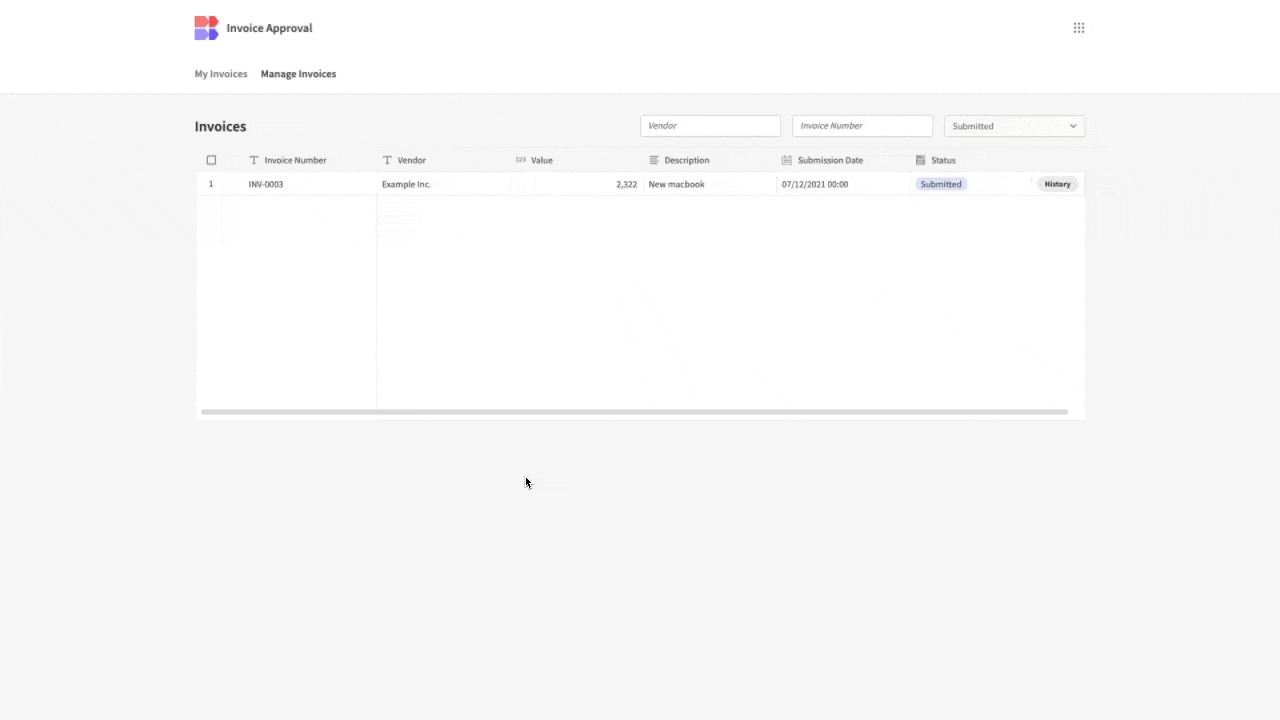This screenshot has height=720, width=1280.
Task: Click the status icon beside Status column
Action: click(920, 160)
